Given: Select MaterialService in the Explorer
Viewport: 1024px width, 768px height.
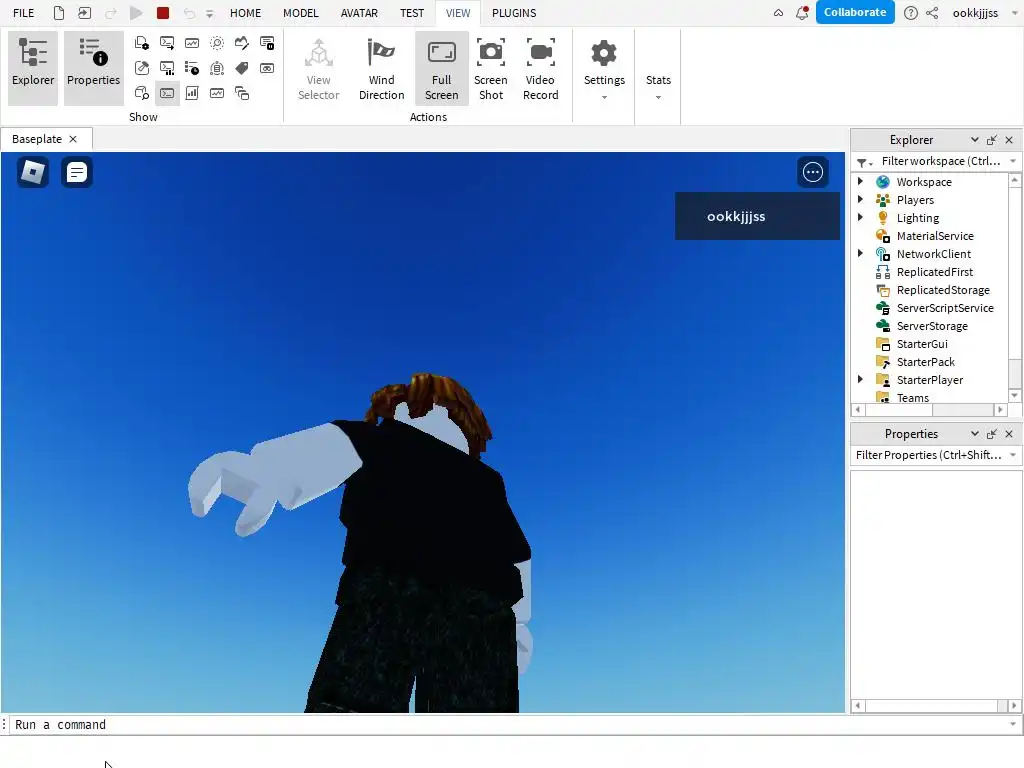Looking at the screenshot, I should click(935, 236).
